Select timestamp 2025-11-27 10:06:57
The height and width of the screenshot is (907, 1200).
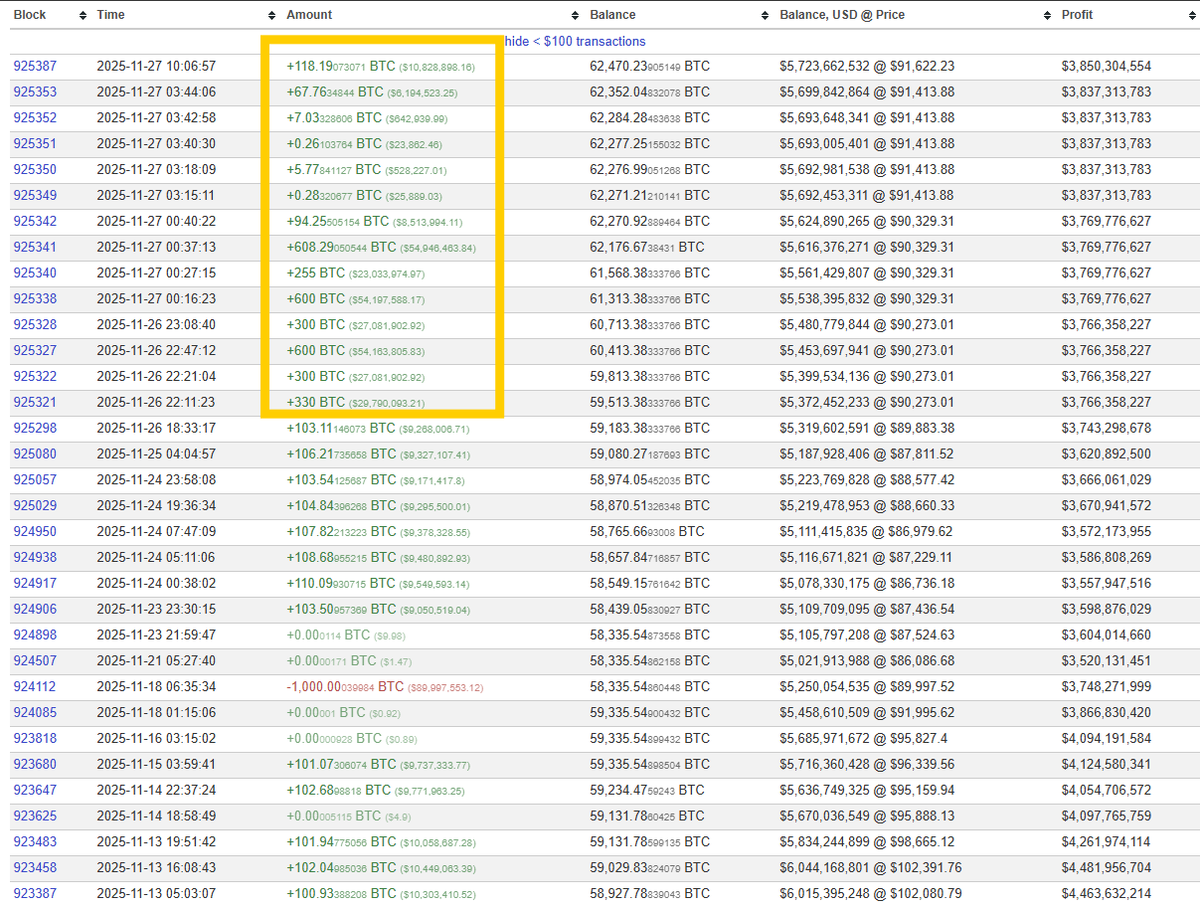click(156, 66)
